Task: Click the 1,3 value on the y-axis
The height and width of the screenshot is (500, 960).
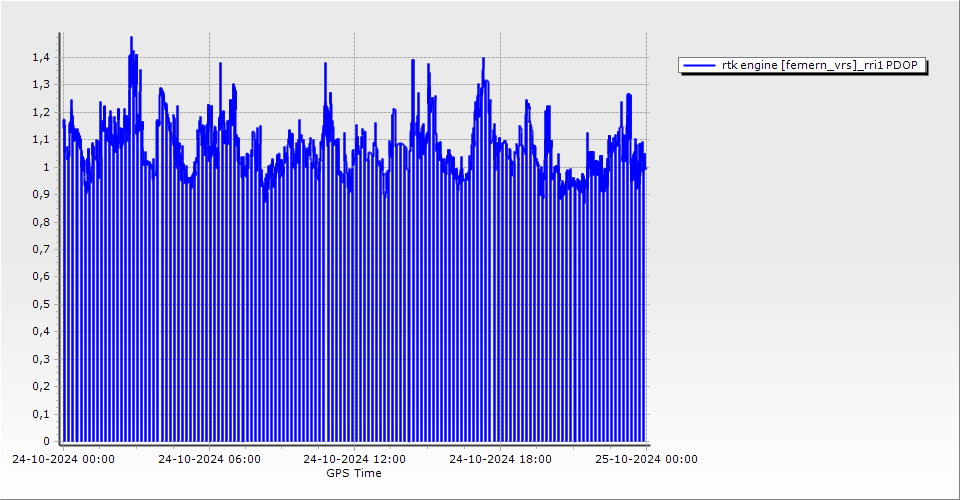Action: pyautogui.click(x=39, y=85)
